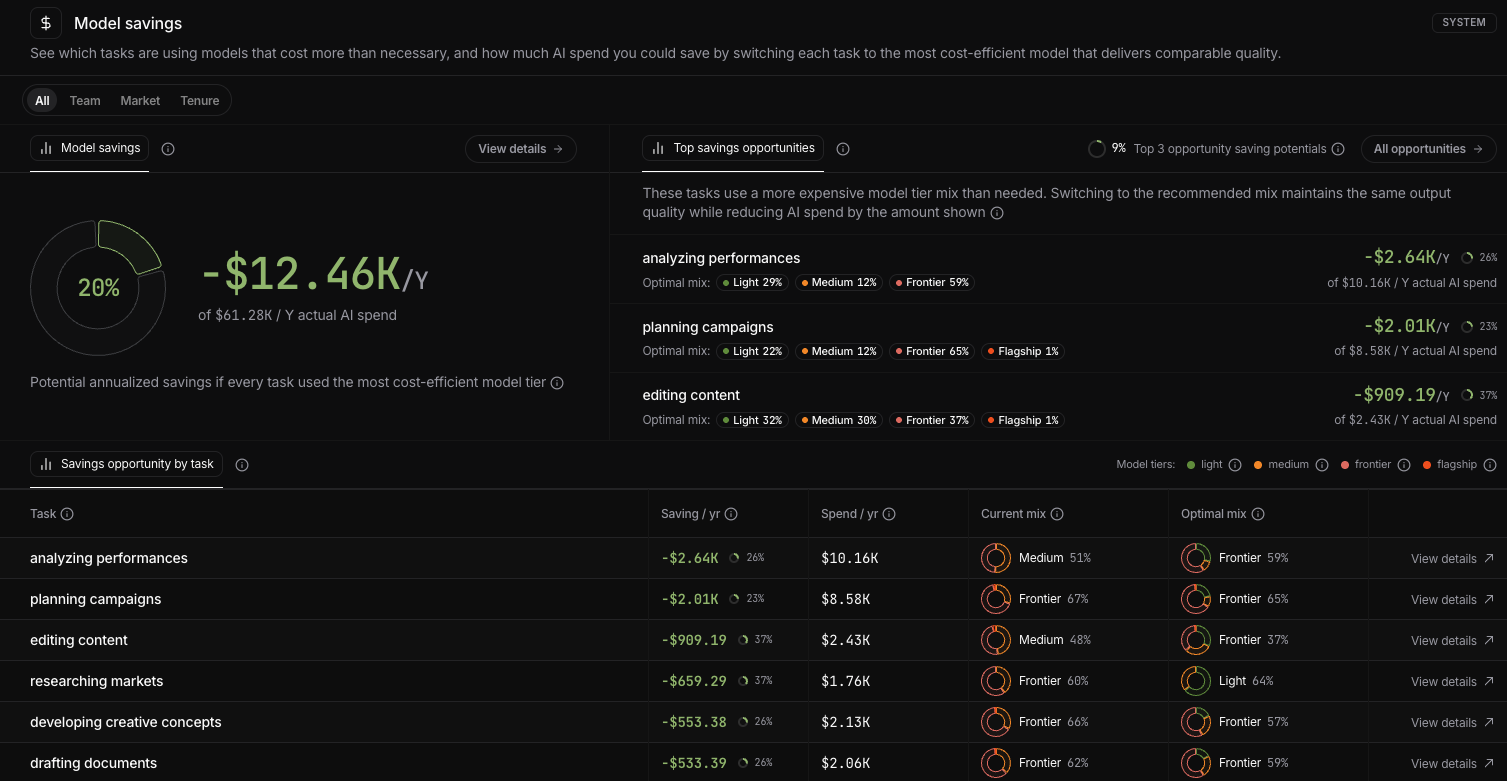This screenshot has height=781, width=1507.
Task: Switch to the Team filter tab
Action: (85, 100)
